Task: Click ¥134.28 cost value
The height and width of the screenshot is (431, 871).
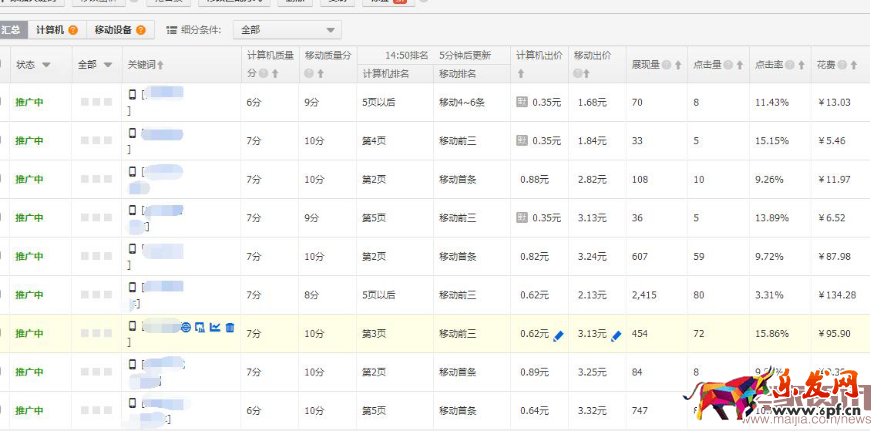Action: pyautogui.click(x=837, y=295)
